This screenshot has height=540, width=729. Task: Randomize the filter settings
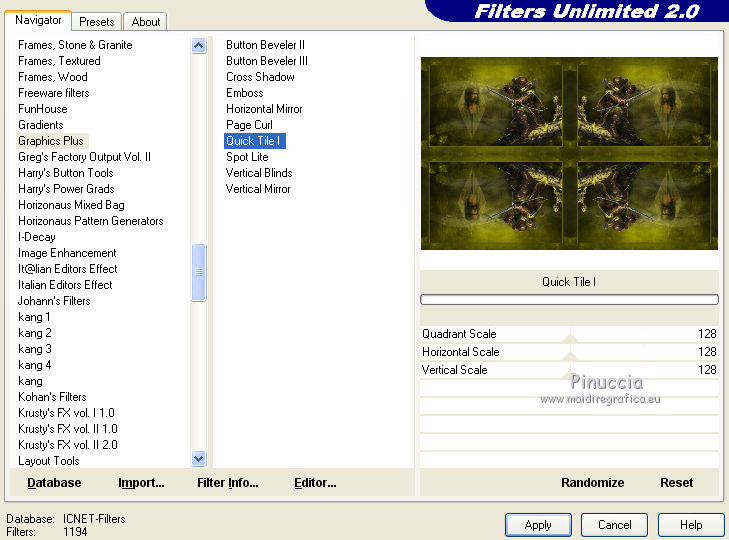592,483
